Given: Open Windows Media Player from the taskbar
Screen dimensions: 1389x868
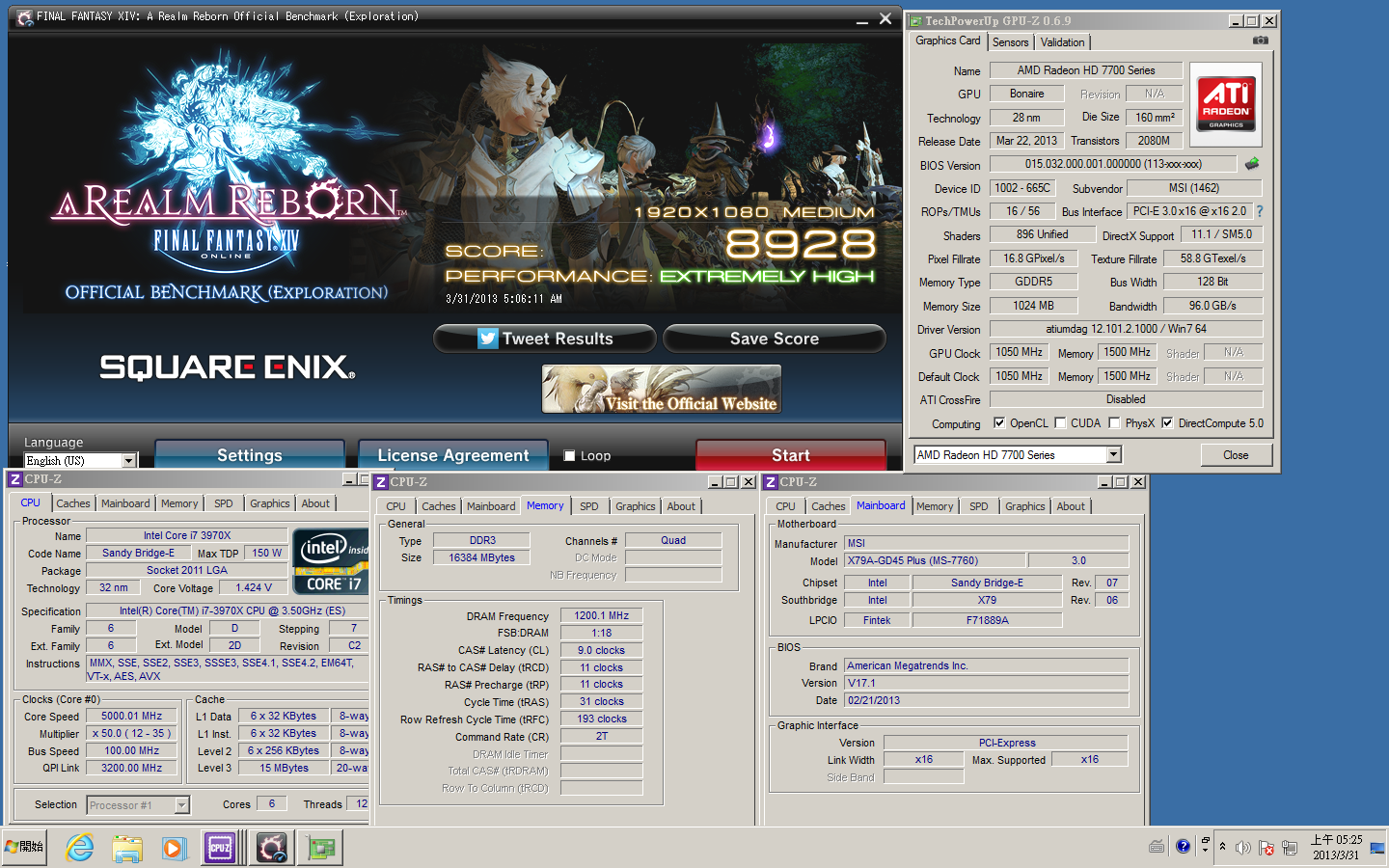Looking at the screenshot, I should point(174,848).
